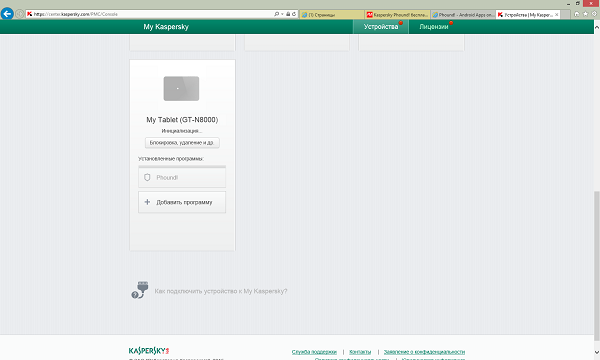Viewport: 600px width, 360px height.
Task: Click the 'Инициализация...' status text
Action: [x=182, y=131]
